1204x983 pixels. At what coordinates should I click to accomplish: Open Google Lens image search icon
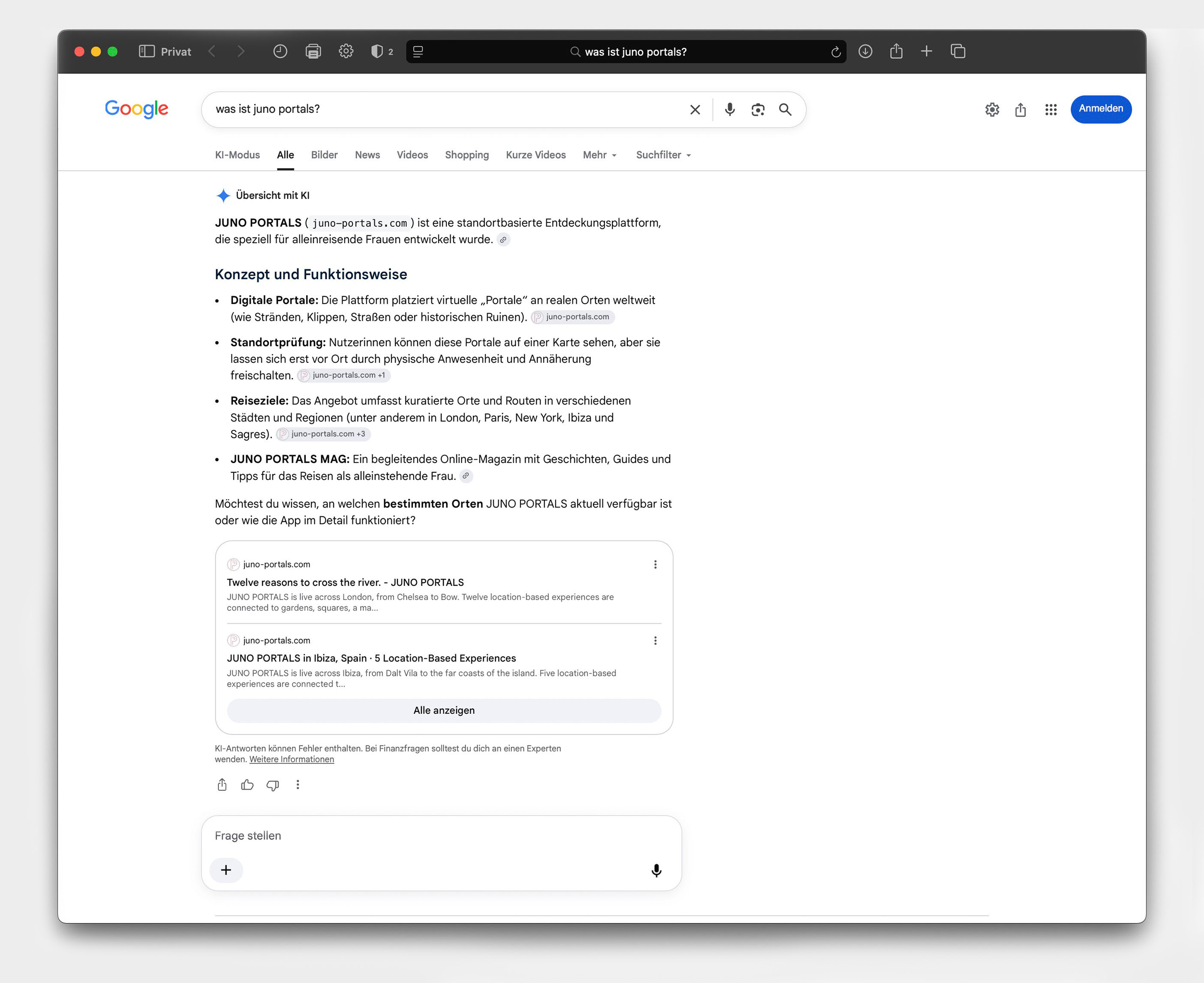pos(758,109)
